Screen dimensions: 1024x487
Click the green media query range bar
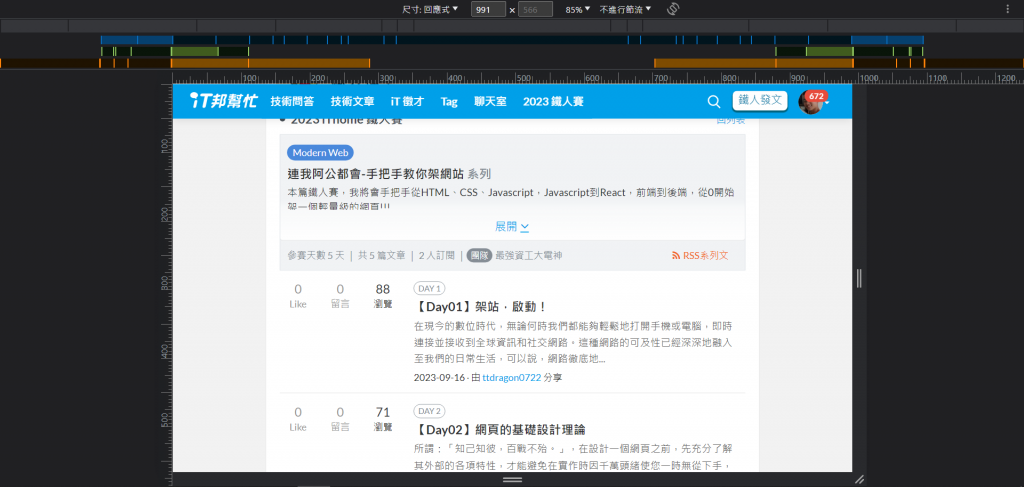pos(195,51)
